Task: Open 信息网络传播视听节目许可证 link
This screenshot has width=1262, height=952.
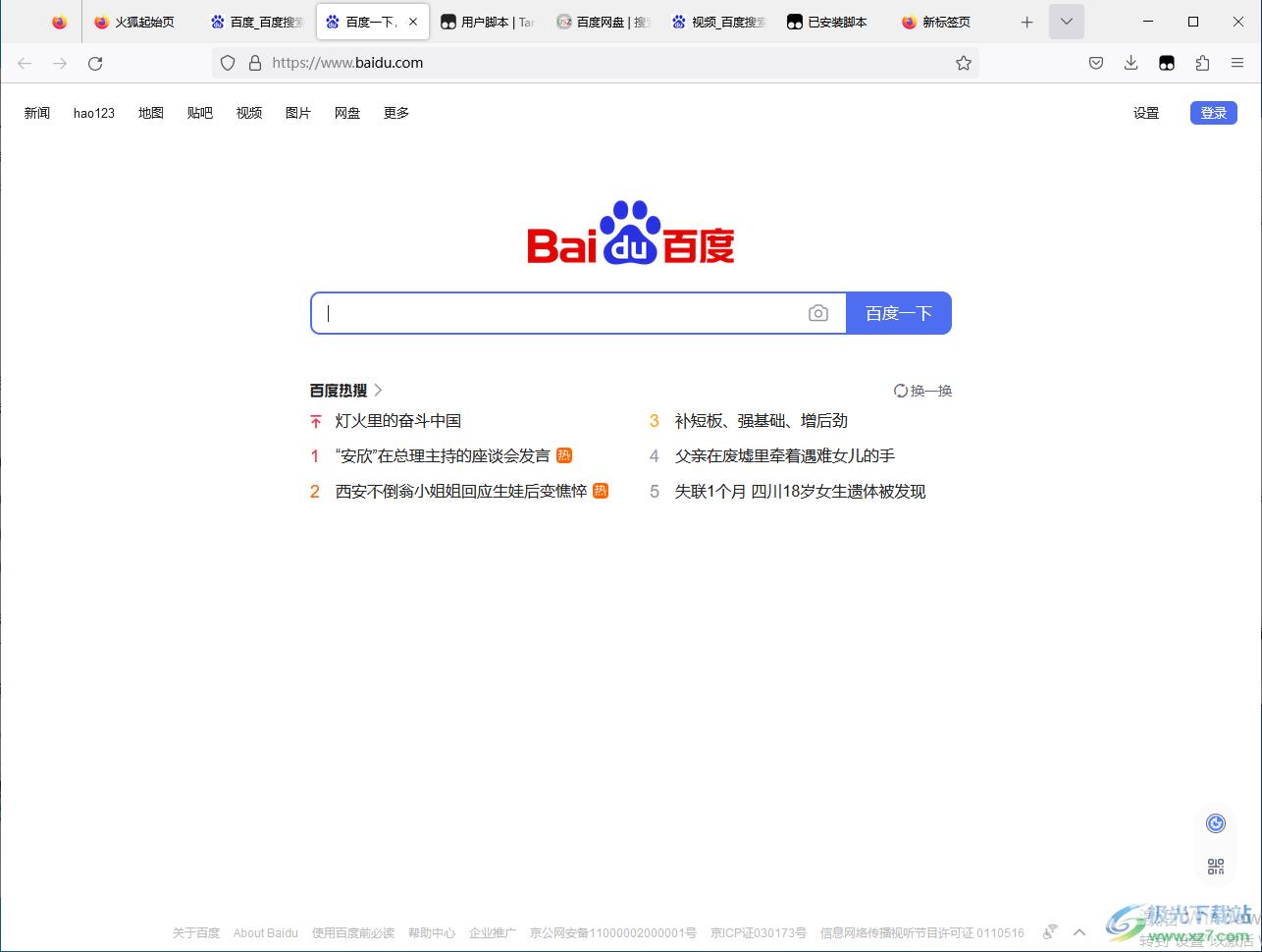Action: (922, 933)
